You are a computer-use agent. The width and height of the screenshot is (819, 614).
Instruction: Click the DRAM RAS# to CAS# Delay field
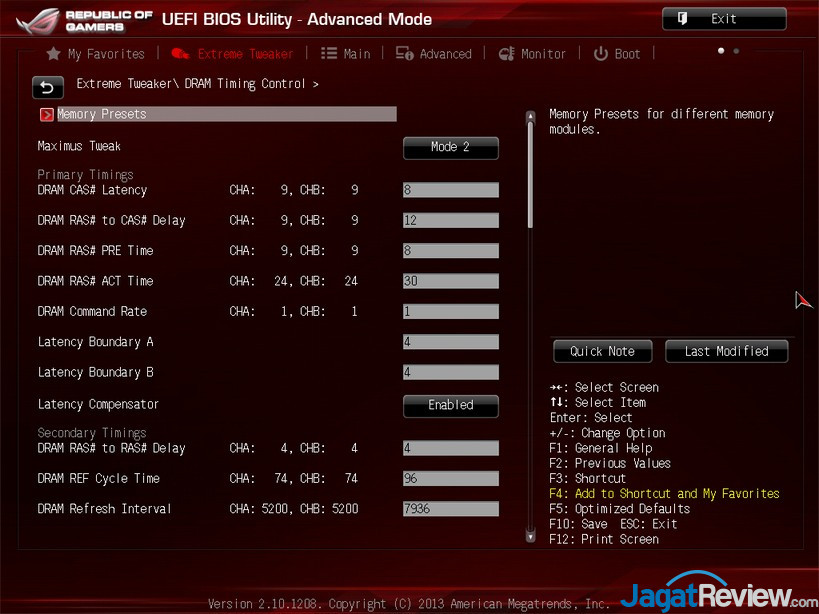(x=451, y=220)
